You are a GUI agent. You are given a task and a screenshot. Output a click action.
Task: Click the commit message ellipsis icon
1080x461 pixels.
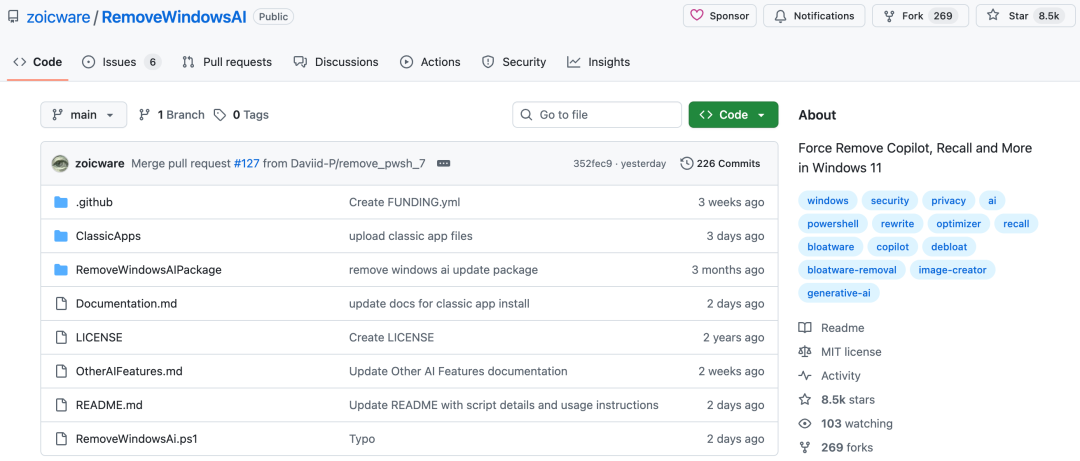(x=444, y=163)
